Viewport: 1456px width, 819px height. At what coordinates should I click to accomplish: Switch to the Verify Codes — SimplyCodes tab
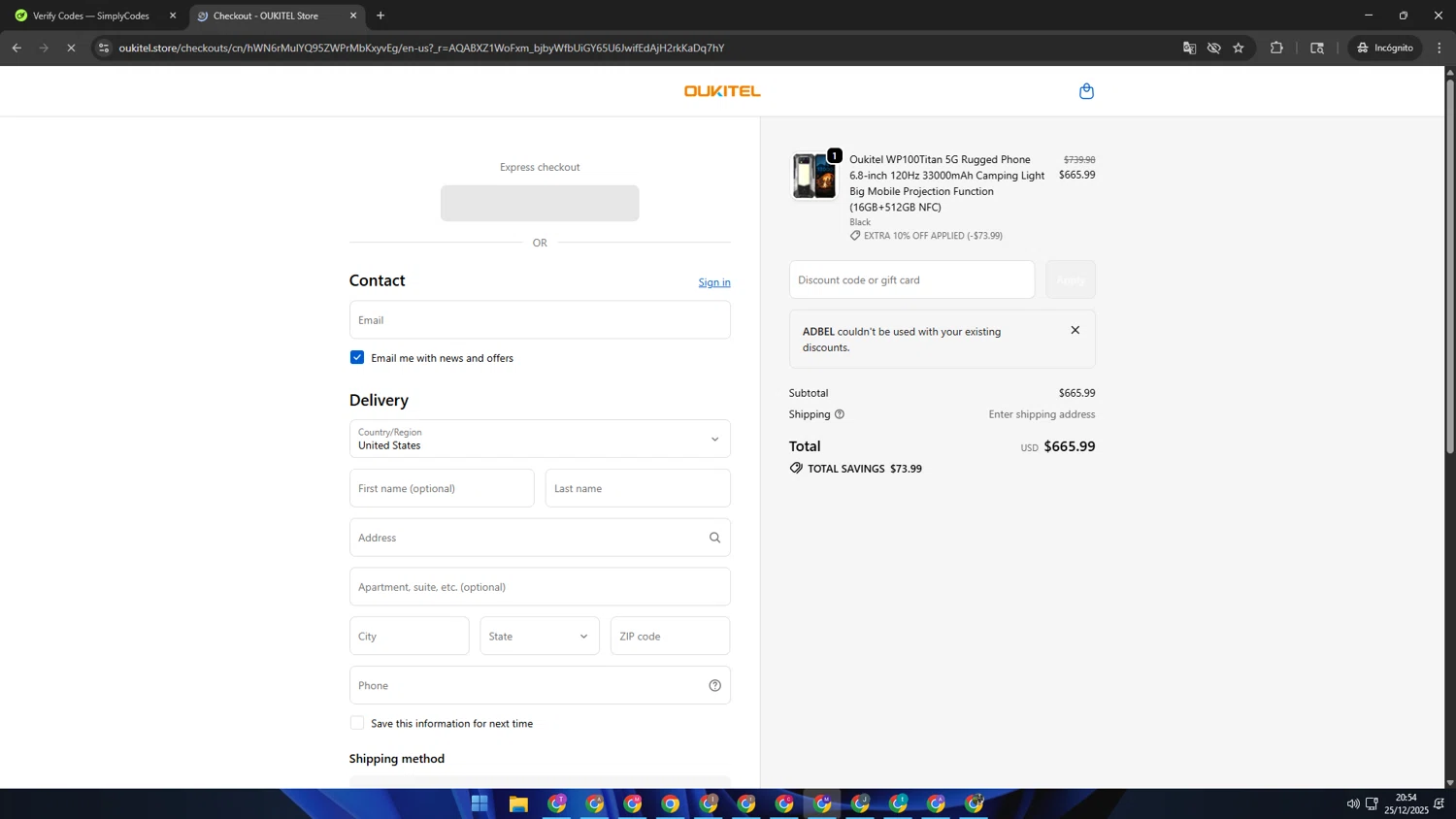93,16
